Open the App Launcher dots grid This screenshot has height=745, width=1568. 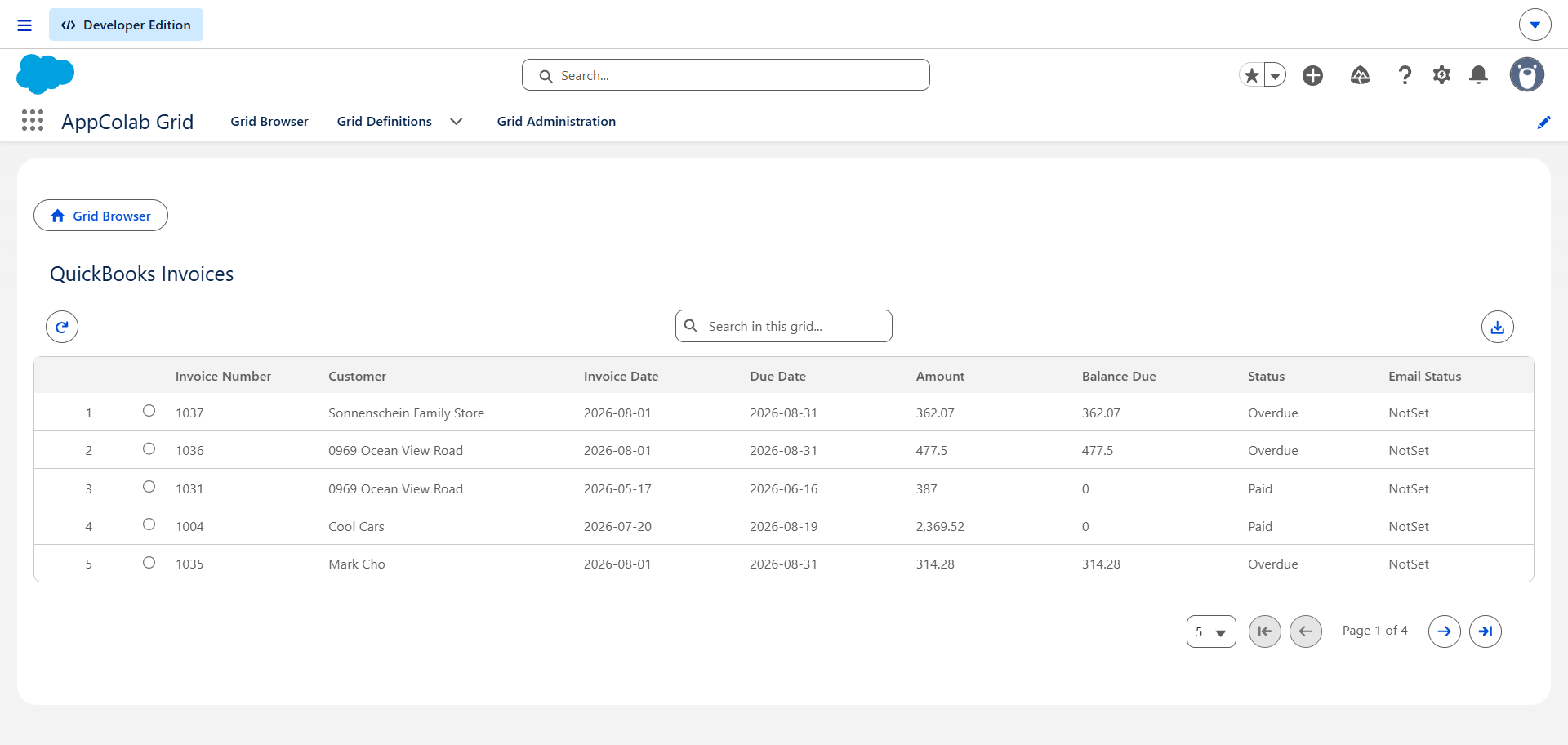click(33, 121)
